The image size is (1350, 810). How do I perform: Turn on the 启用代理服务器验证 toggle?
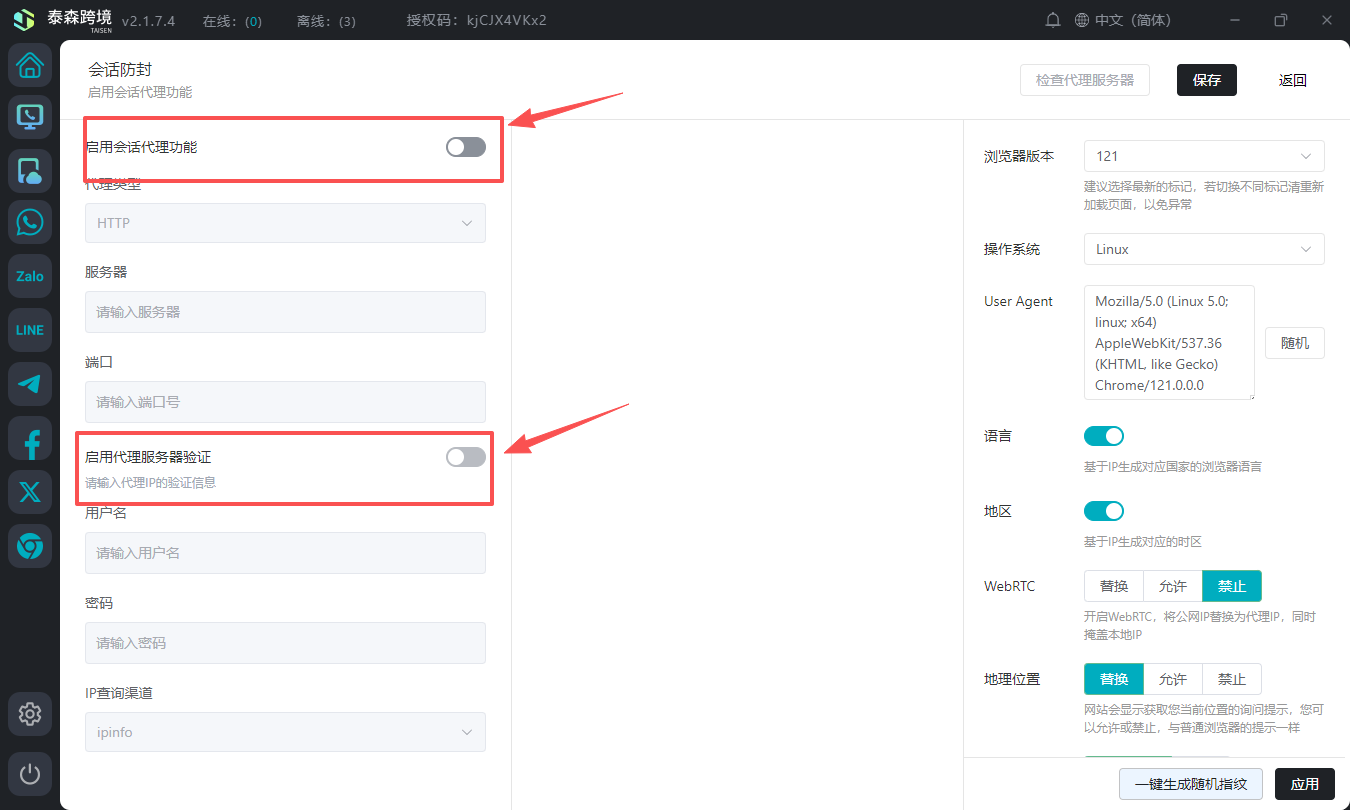click(x=466, y=457)
